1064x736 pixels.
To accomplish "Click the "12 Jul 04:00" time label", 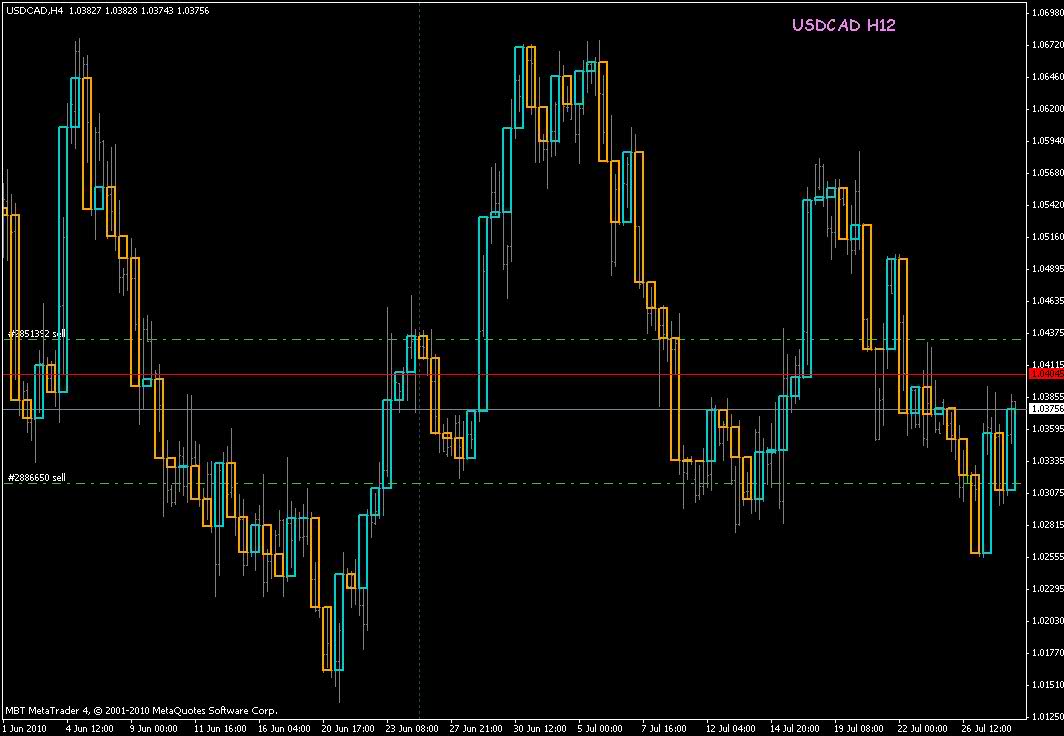I will [732, 729].
